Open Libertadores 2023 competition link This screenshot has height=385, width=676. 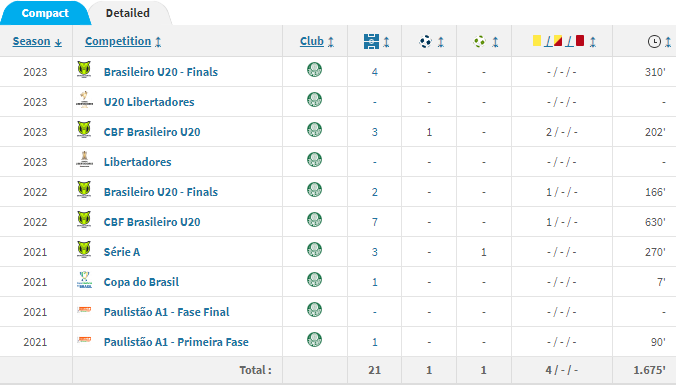[x=137, y=162]
